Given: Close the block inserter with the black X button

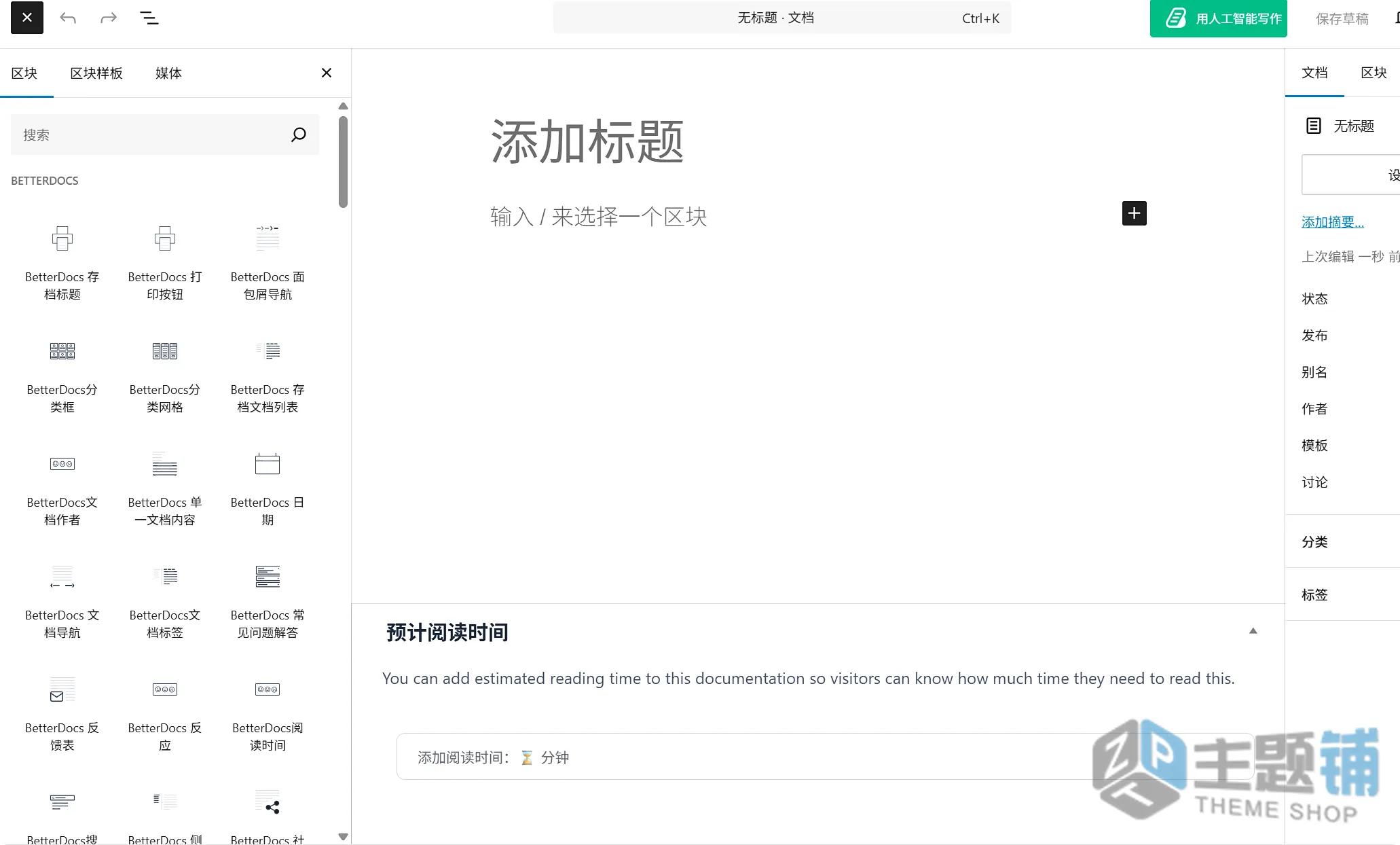Looking at the screenshot, I should pyautogui.click(x=27, y=18).
